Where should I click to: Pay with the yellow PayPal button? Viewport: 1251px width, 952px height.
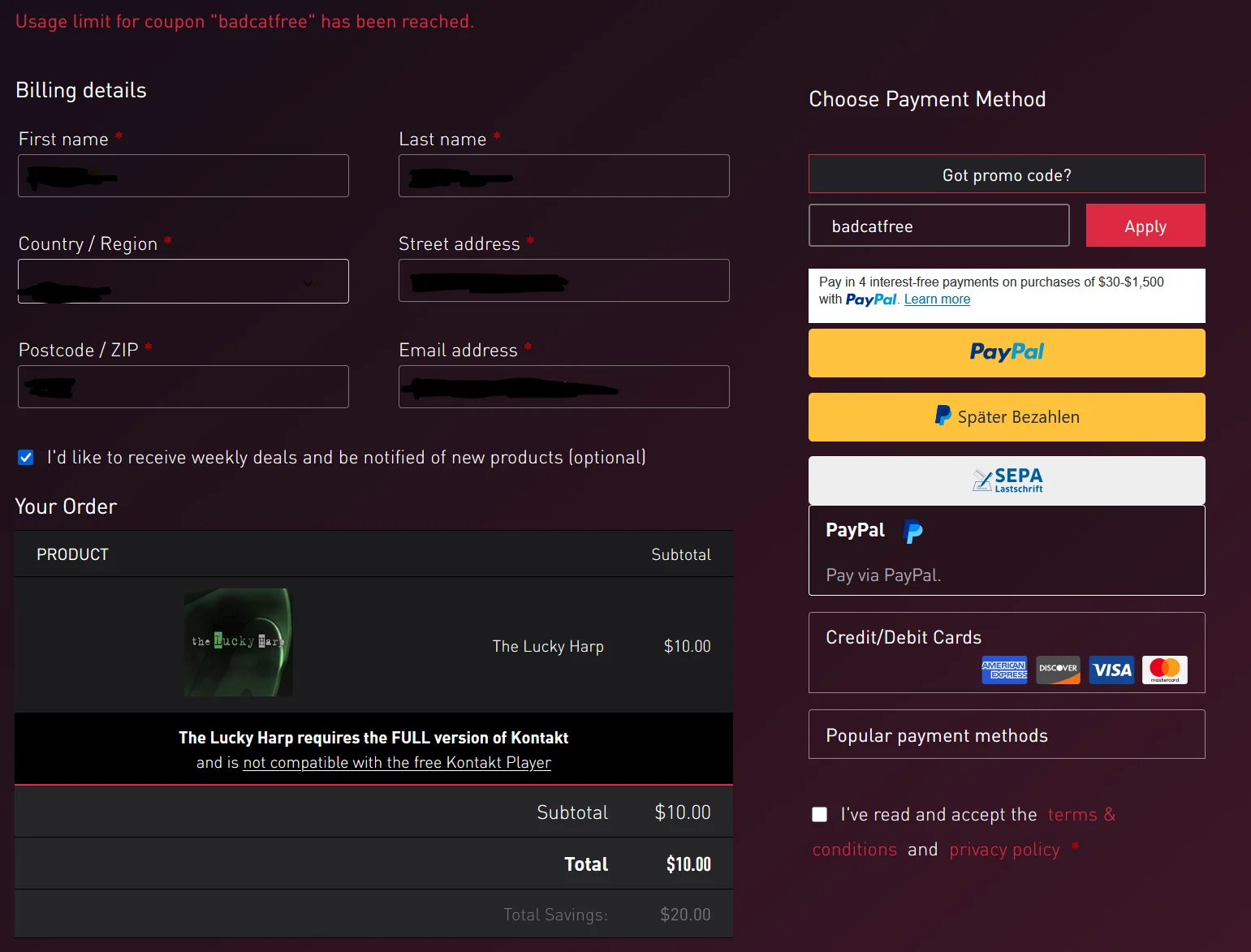pyautogui.click(x=1007, y=353)
